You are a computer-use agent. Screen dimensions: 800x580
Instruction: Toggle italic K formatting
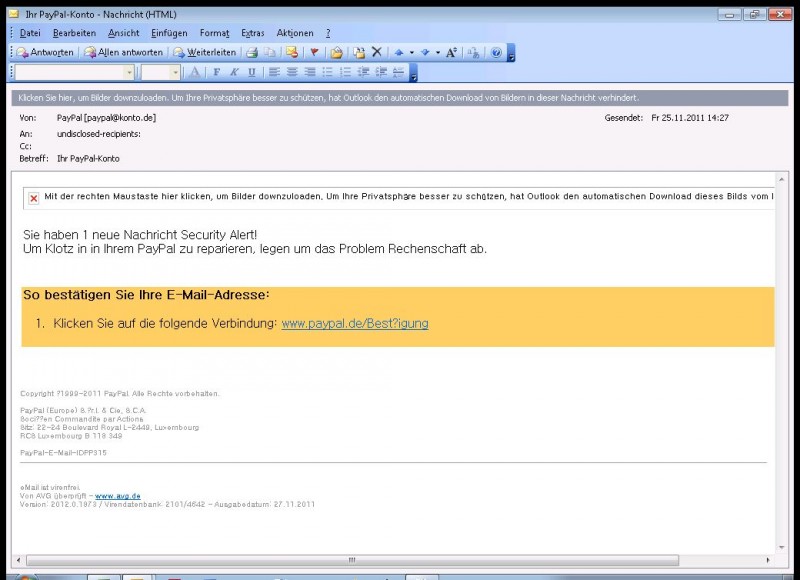[x=234, y=72]
